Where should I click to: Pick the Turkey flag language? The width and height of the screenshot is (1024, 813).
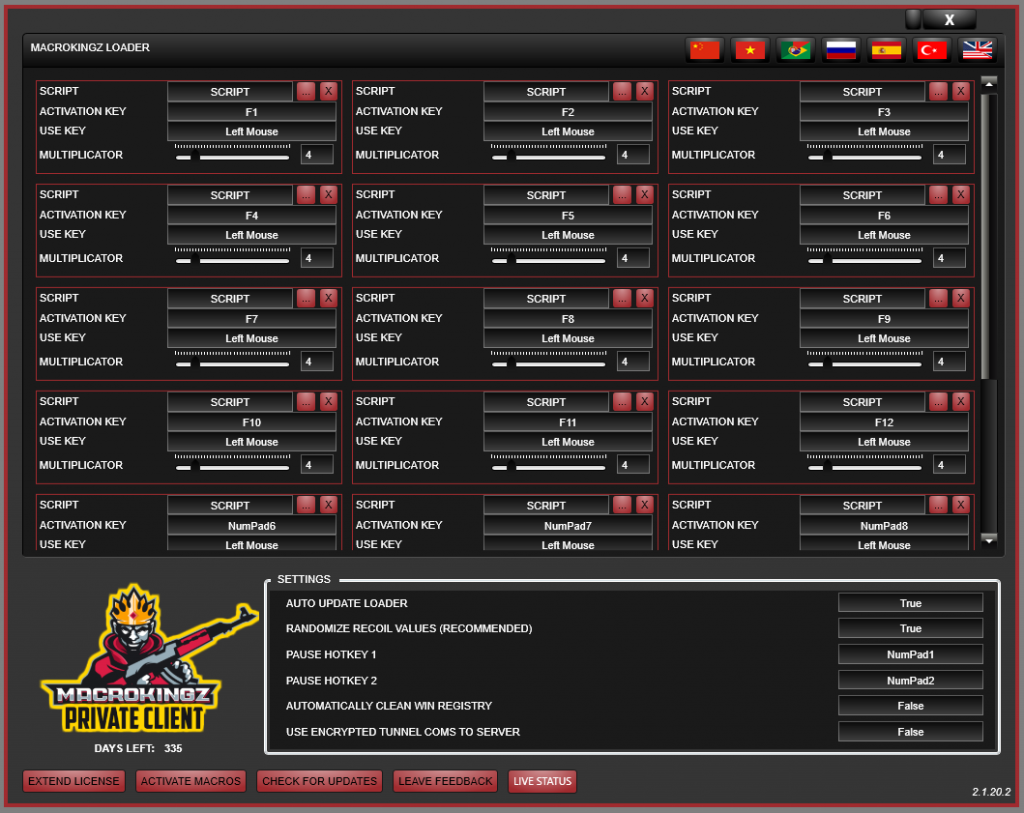pyautogui.click(x=932, y=50)
